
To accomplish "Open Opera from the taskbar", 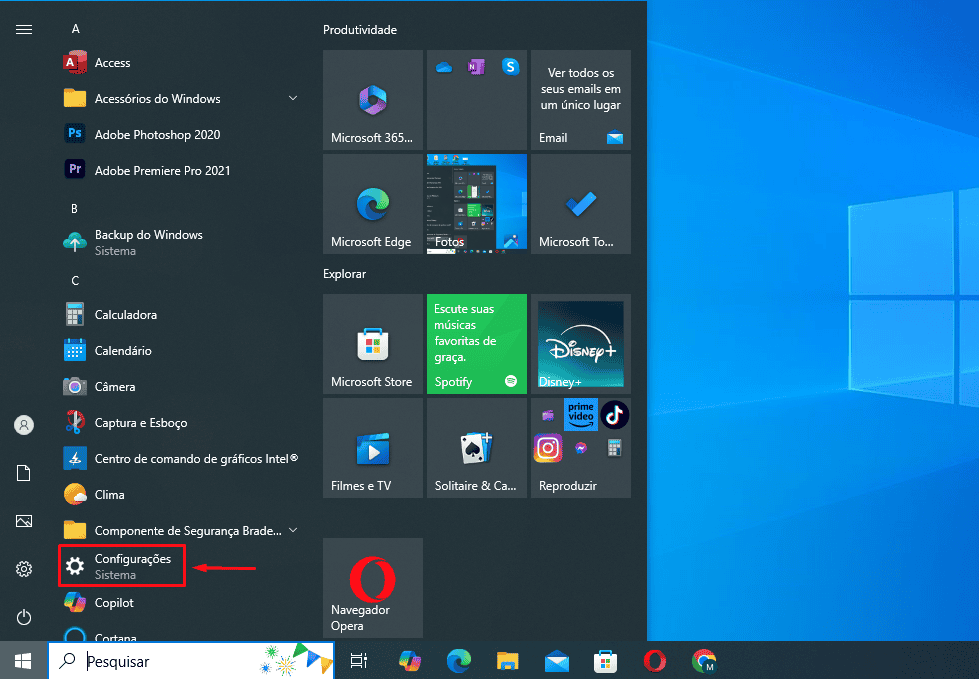I will [x=654, y=660].
